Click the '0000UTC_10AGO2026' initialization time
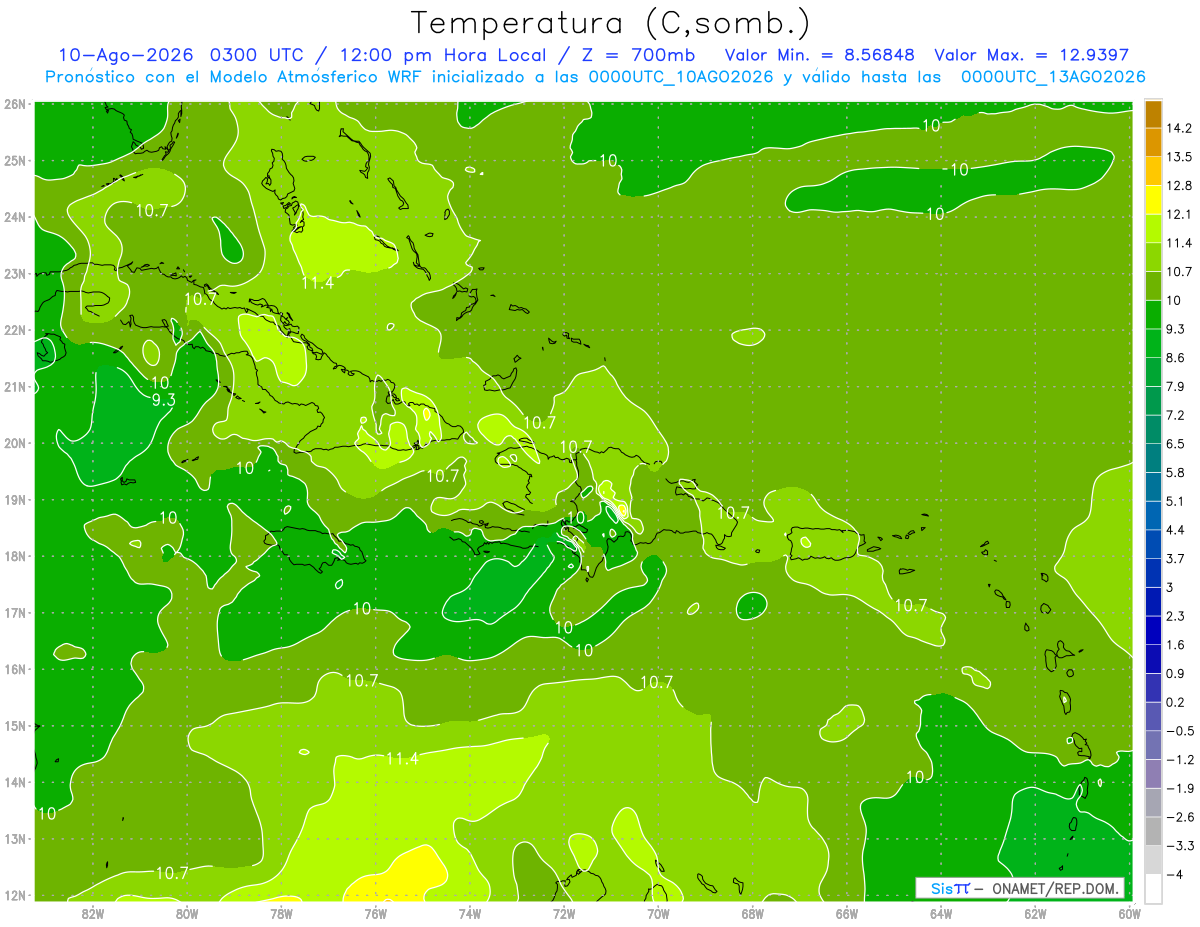This screenshot has width=1200, height=927. (x=681, y=77)
